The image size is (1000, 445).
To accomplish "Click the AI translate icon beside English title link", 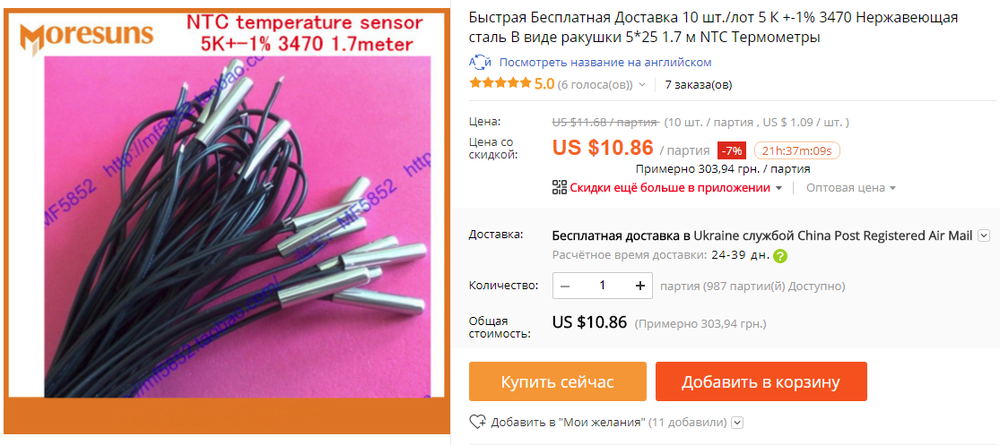I will click(x=480, y=62).
